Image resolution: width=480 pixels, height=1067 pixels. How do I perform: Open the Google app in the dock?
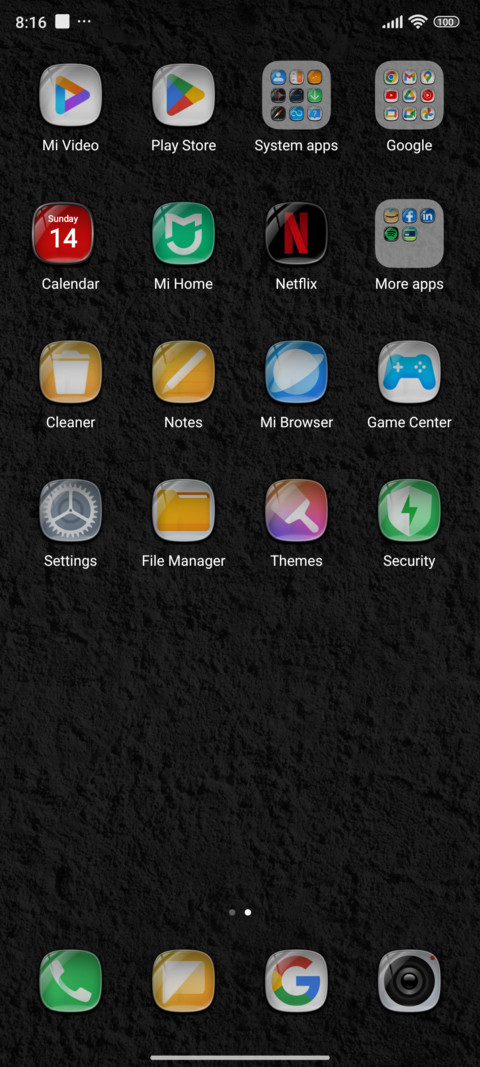click(296, 981)
